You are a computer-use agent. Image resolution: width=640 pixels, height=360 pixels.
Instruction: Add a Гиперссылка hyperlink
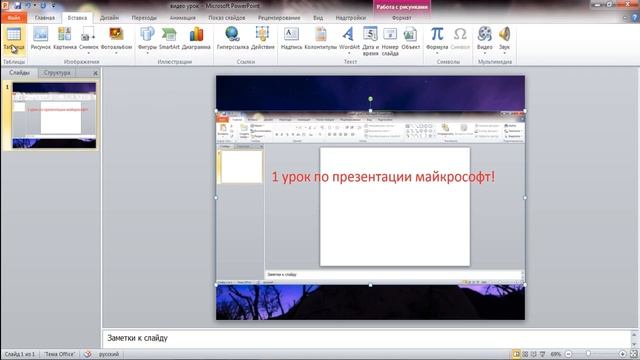(232, 39)
